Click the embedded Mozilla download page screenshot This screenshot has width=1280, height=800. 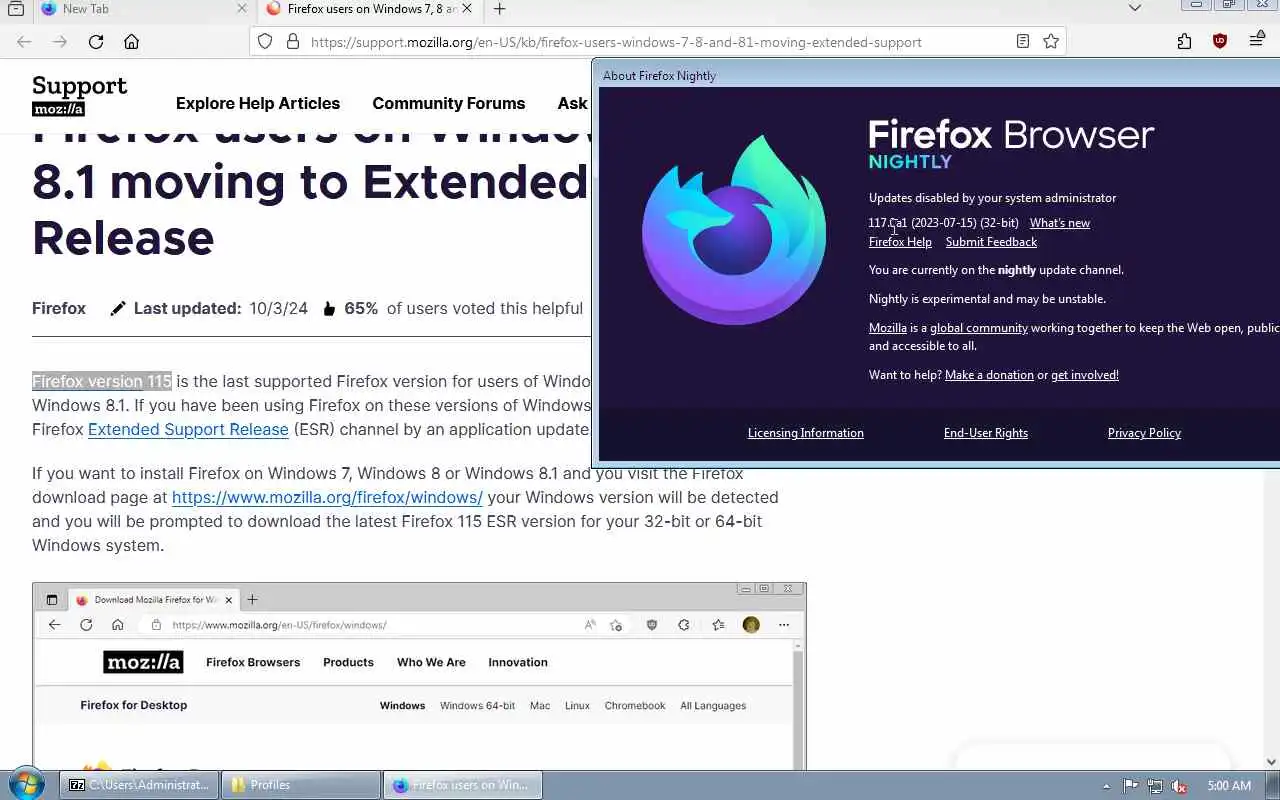tap(419, 676)
